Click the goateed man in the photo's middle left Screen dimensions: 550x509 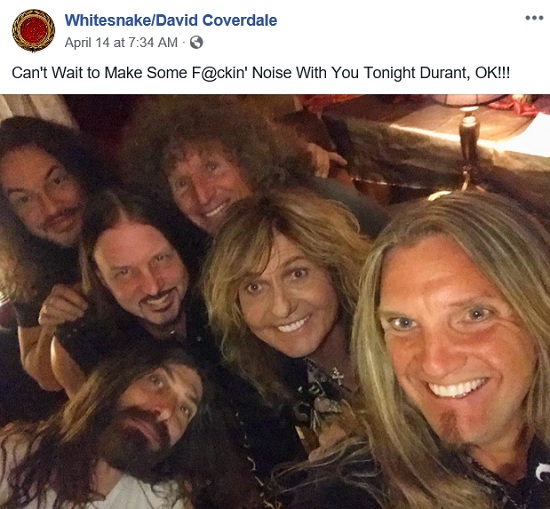click(x=140, y=274)
